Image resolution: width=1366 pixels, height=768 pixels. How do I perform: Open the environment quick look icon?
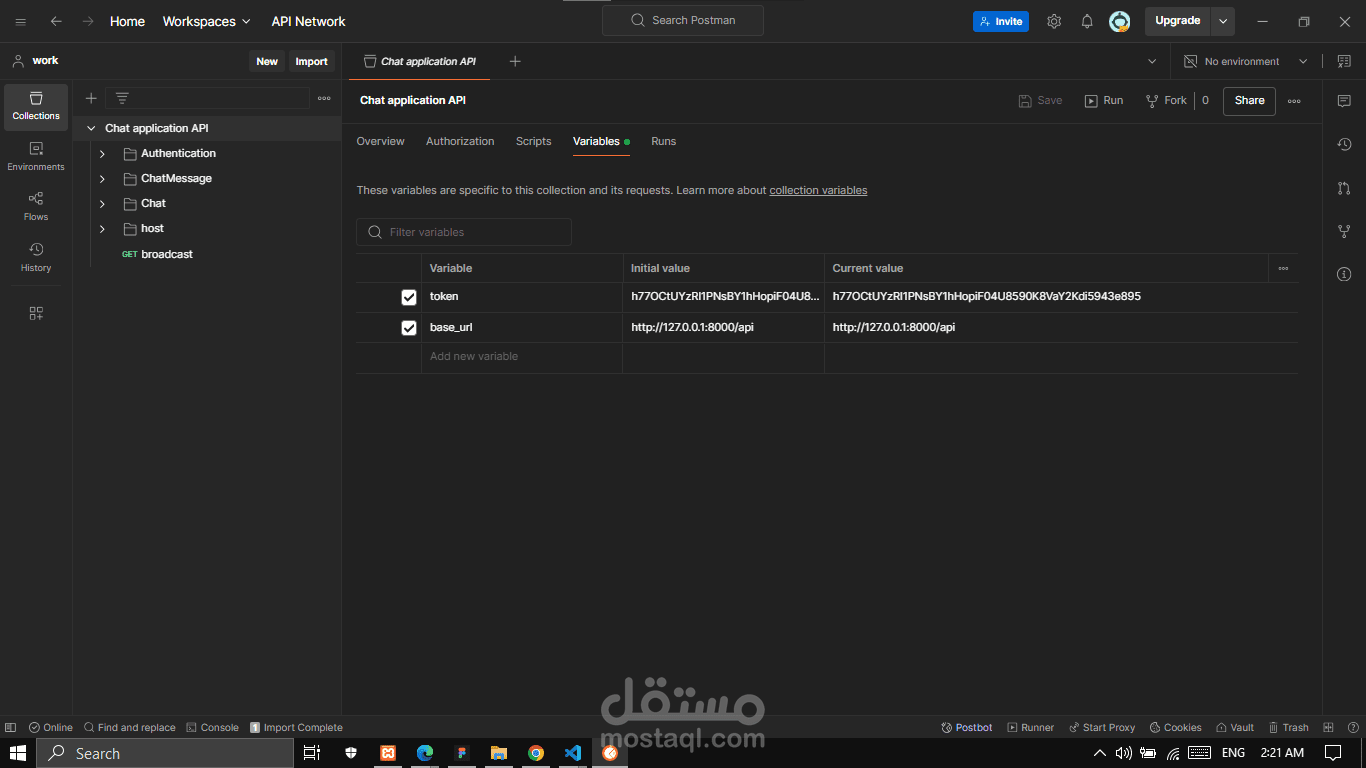pyautogui.click(x=1344, y=61)
